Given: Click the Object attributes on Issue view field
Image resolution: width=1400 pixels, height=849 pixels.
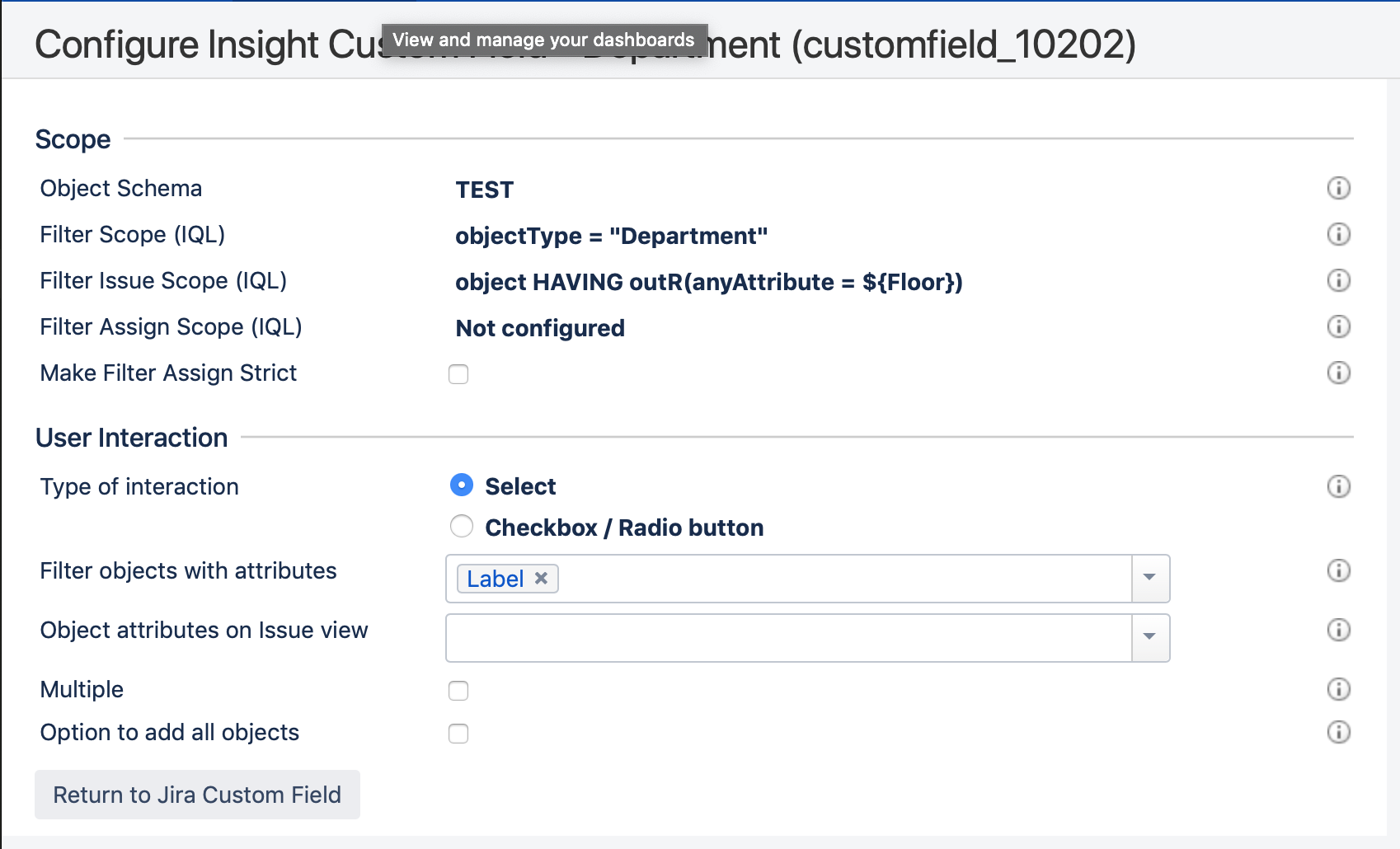Looking at the screenshot, I should [783, 637].
